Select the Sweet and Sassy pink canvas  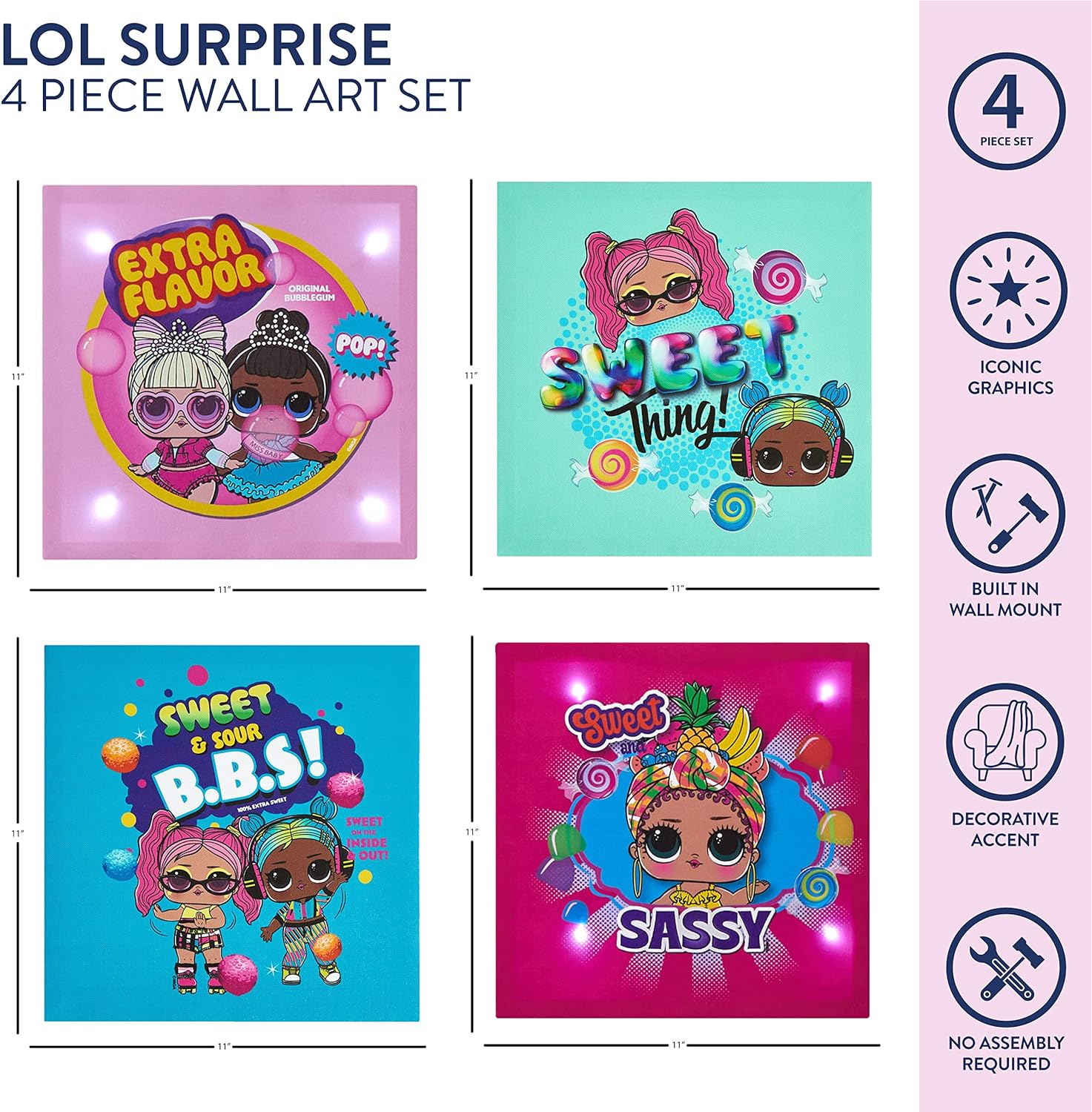click(683, 830)
